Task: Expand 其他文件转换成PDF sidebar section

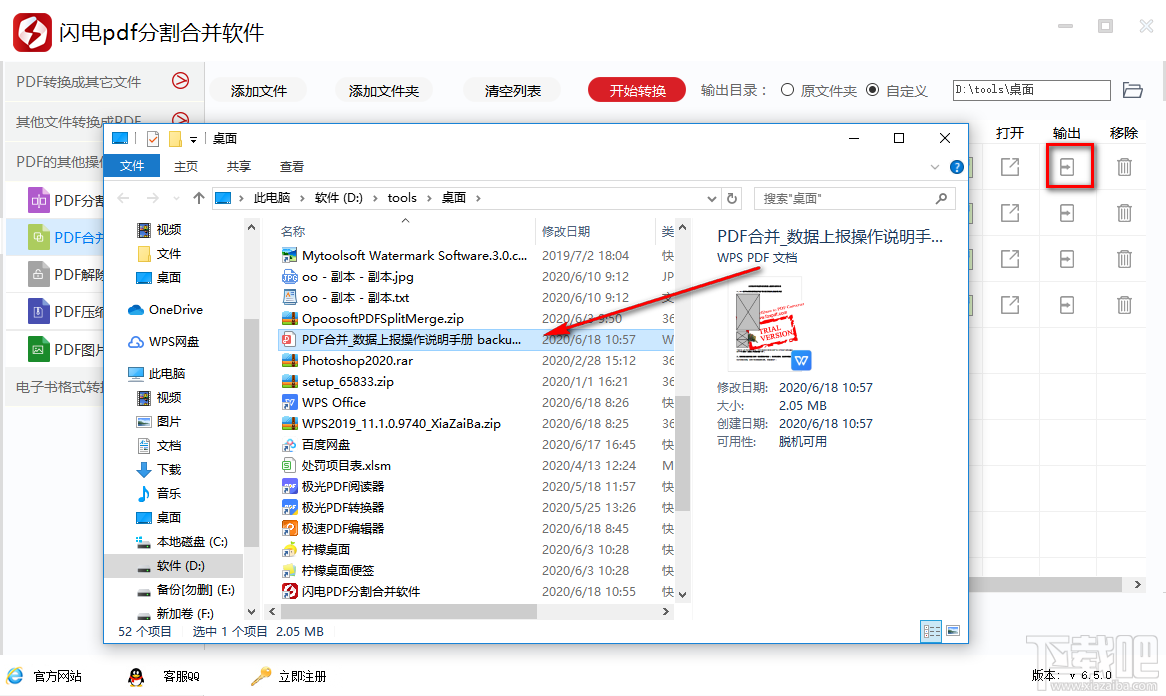Action: [181, 117]
